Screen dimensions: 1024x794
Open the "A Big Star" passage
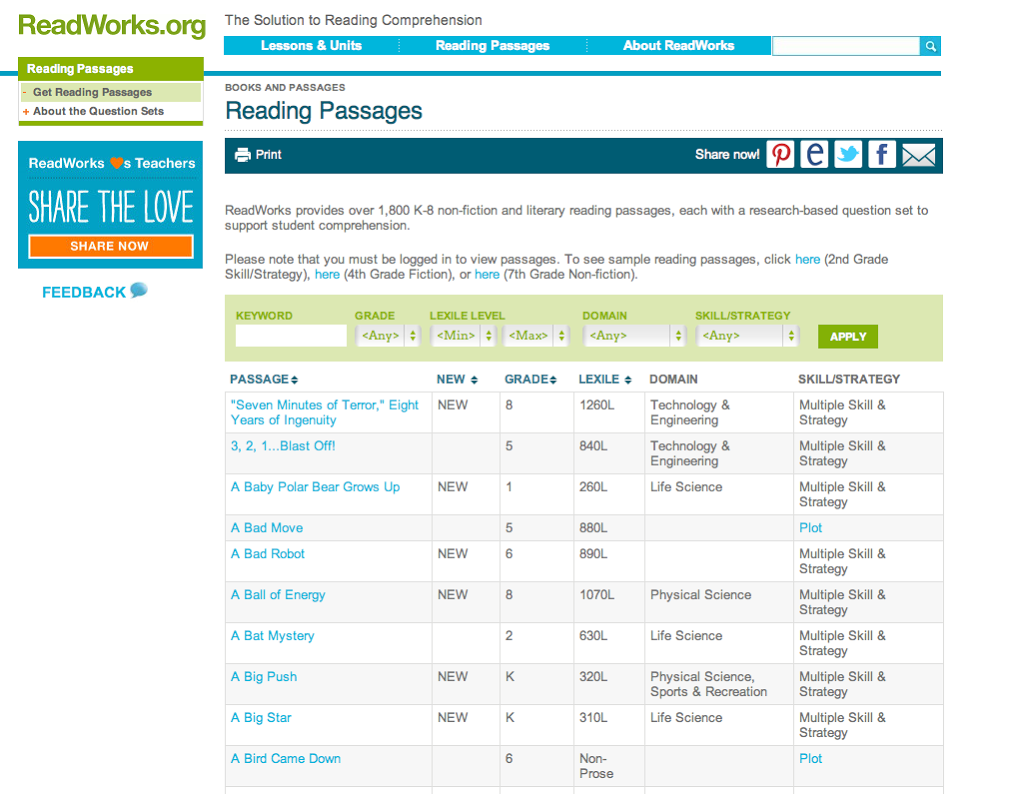click(x=261, y=718)
